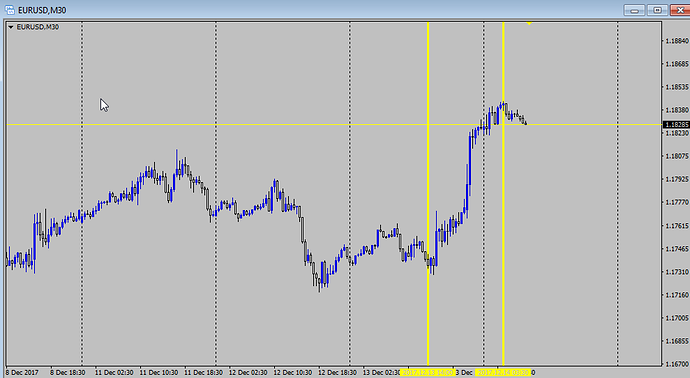The image size is (690, 378).
Task: Click the chart window icon in title bar
Action: (x=9, y=10)
